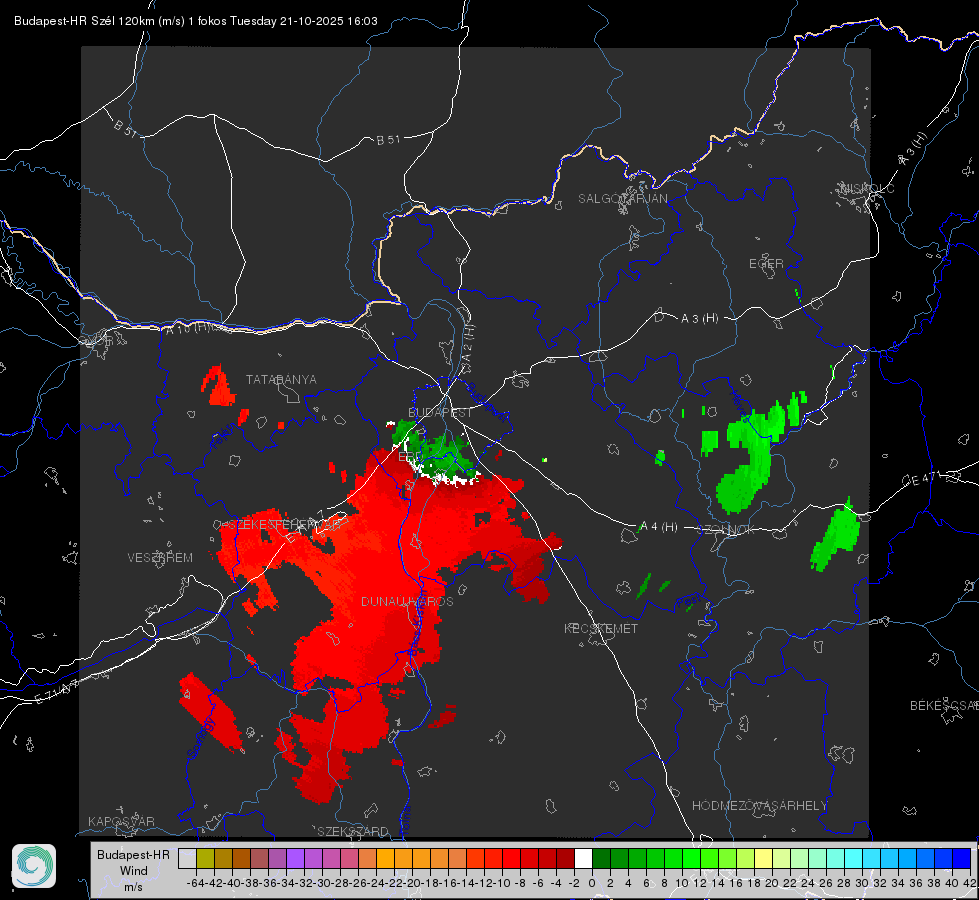The image size is (979, 900).
Task: Click the TATABÁNYA city label
Action: (x=281, y=379)
